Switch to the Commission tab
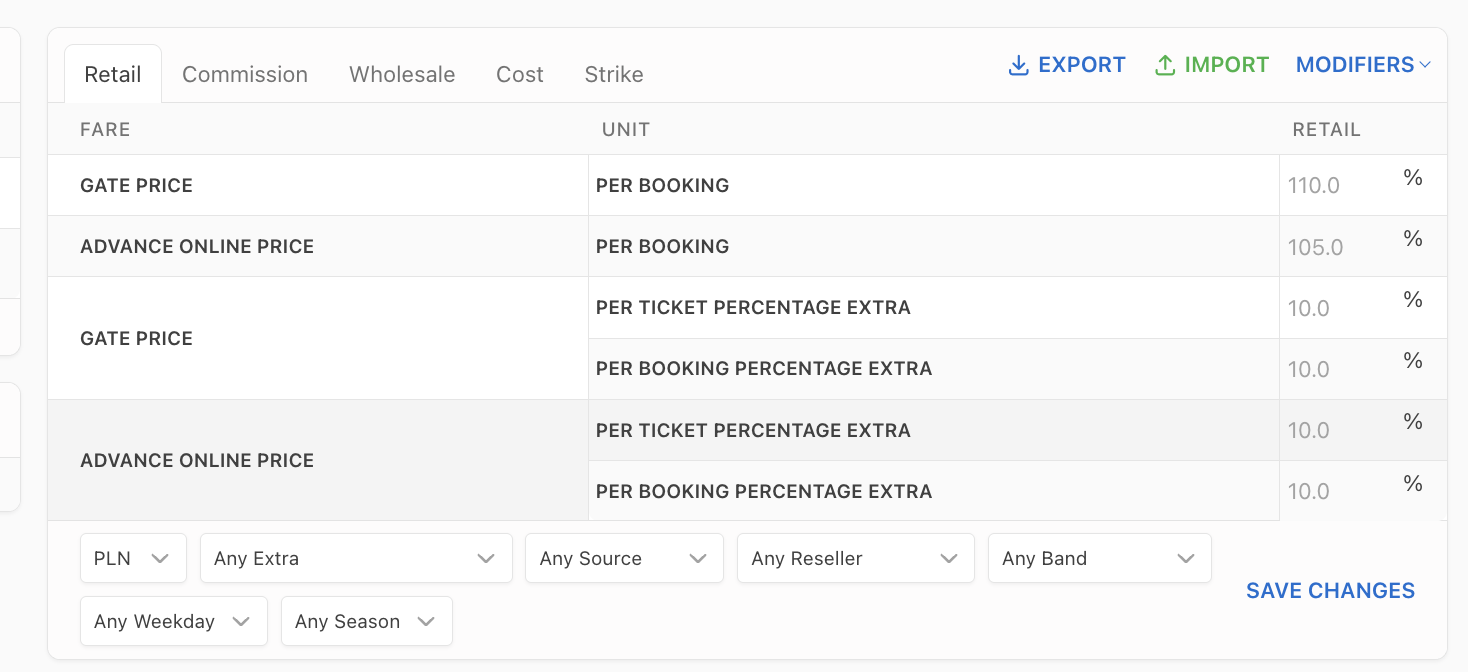This screenshot has height=672, width=1468. click(245, 74)
